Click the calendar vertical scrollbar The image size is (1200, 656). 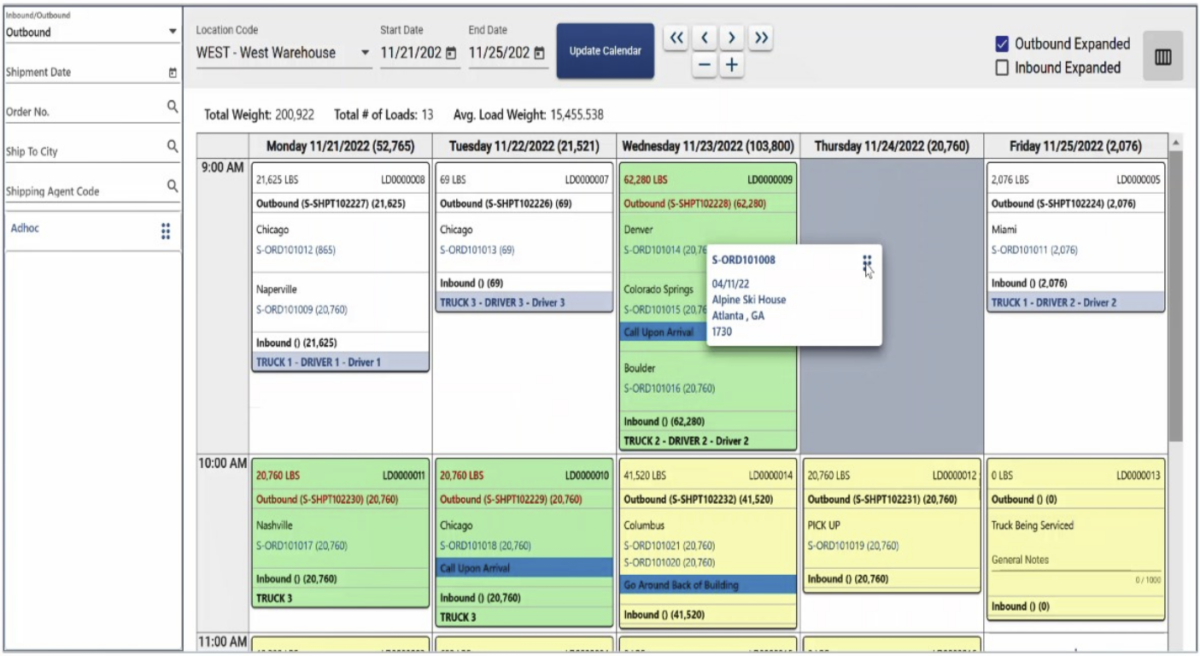pos(1175,300)
